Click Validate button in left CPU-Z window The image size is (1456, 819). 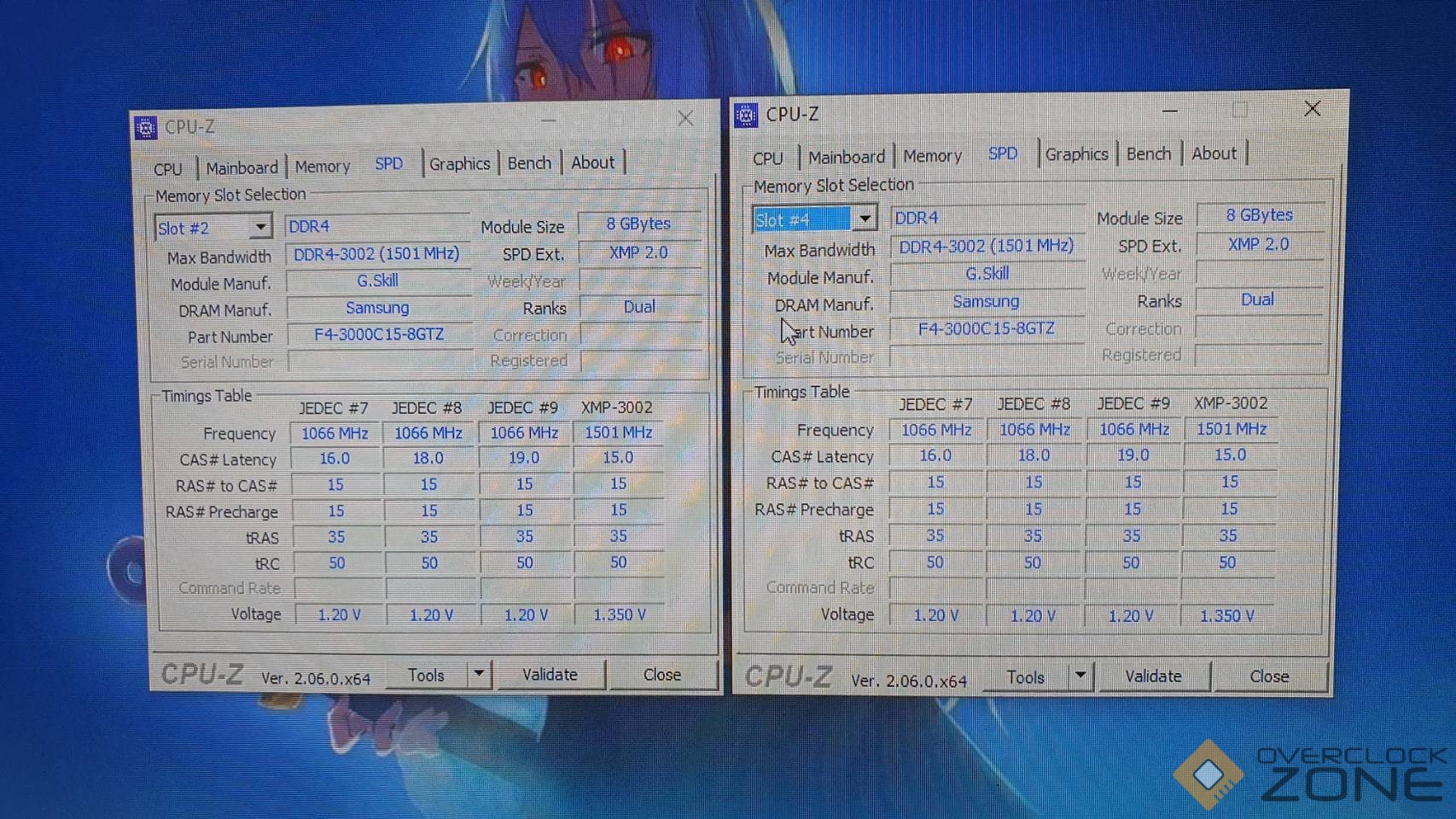(x=550, y=674)
